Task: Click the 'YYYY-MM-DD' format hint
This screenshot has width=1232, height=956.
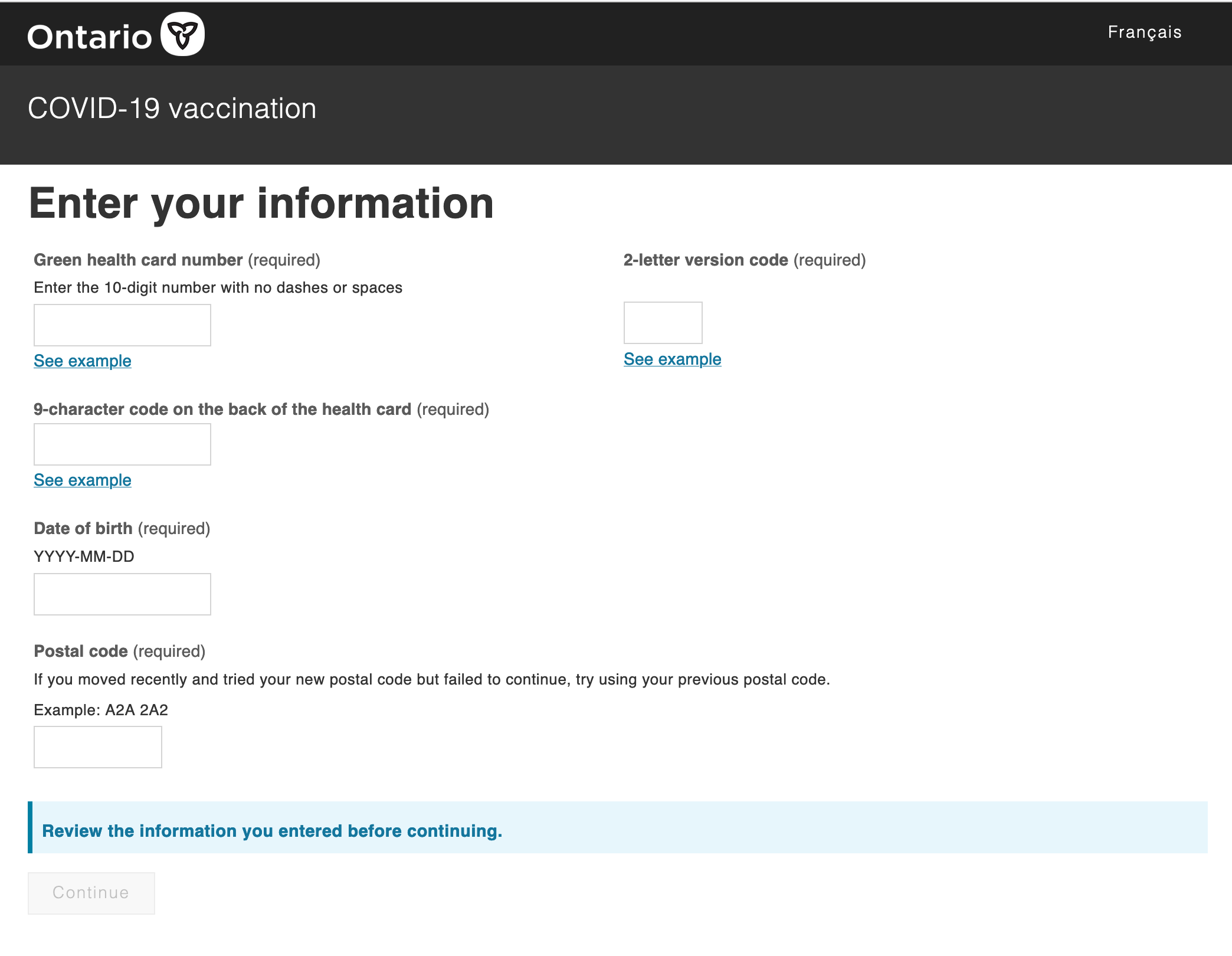Action: 84,556
